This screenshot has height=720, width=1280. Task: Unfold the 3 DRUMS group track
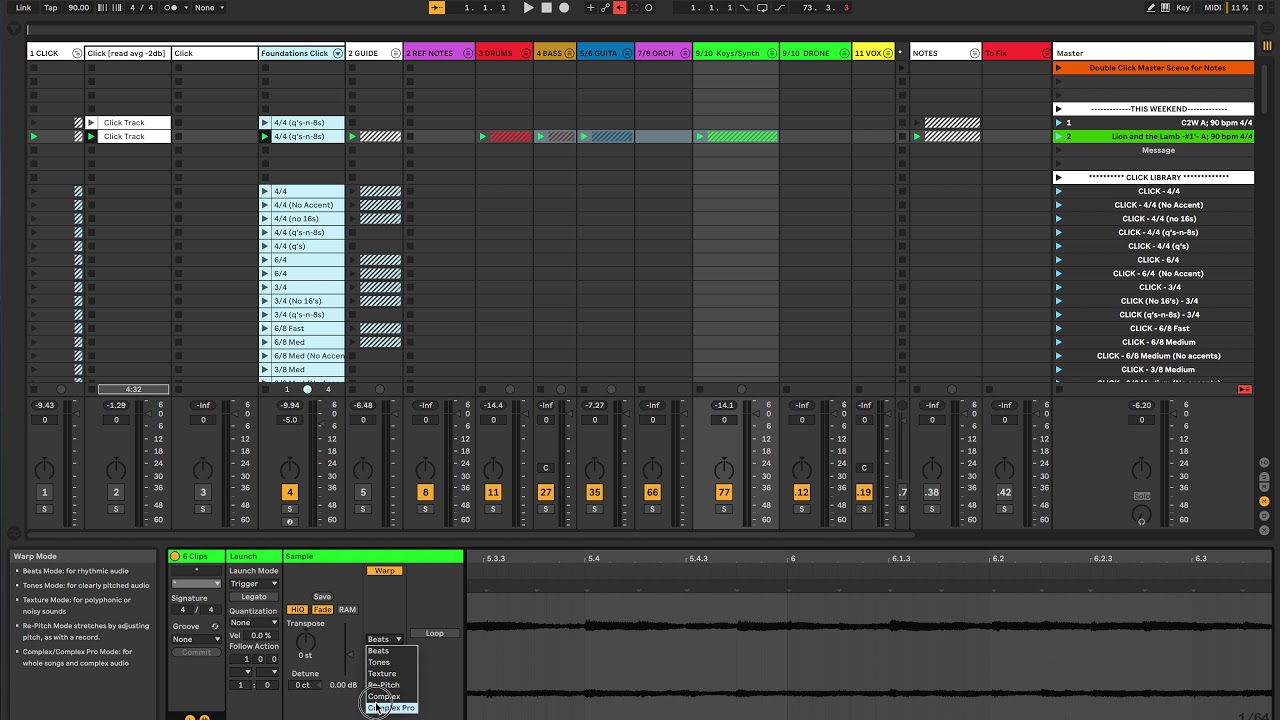[526, 53]
